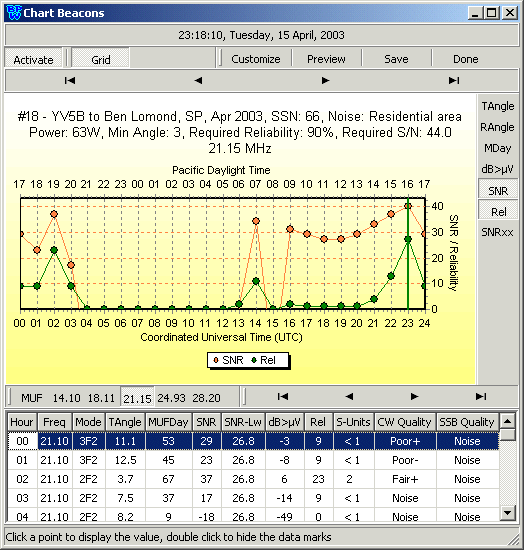Viewport: 524px width, 550px height.
Task: Click the Freq column header
Action: click(x=54, y=422)
